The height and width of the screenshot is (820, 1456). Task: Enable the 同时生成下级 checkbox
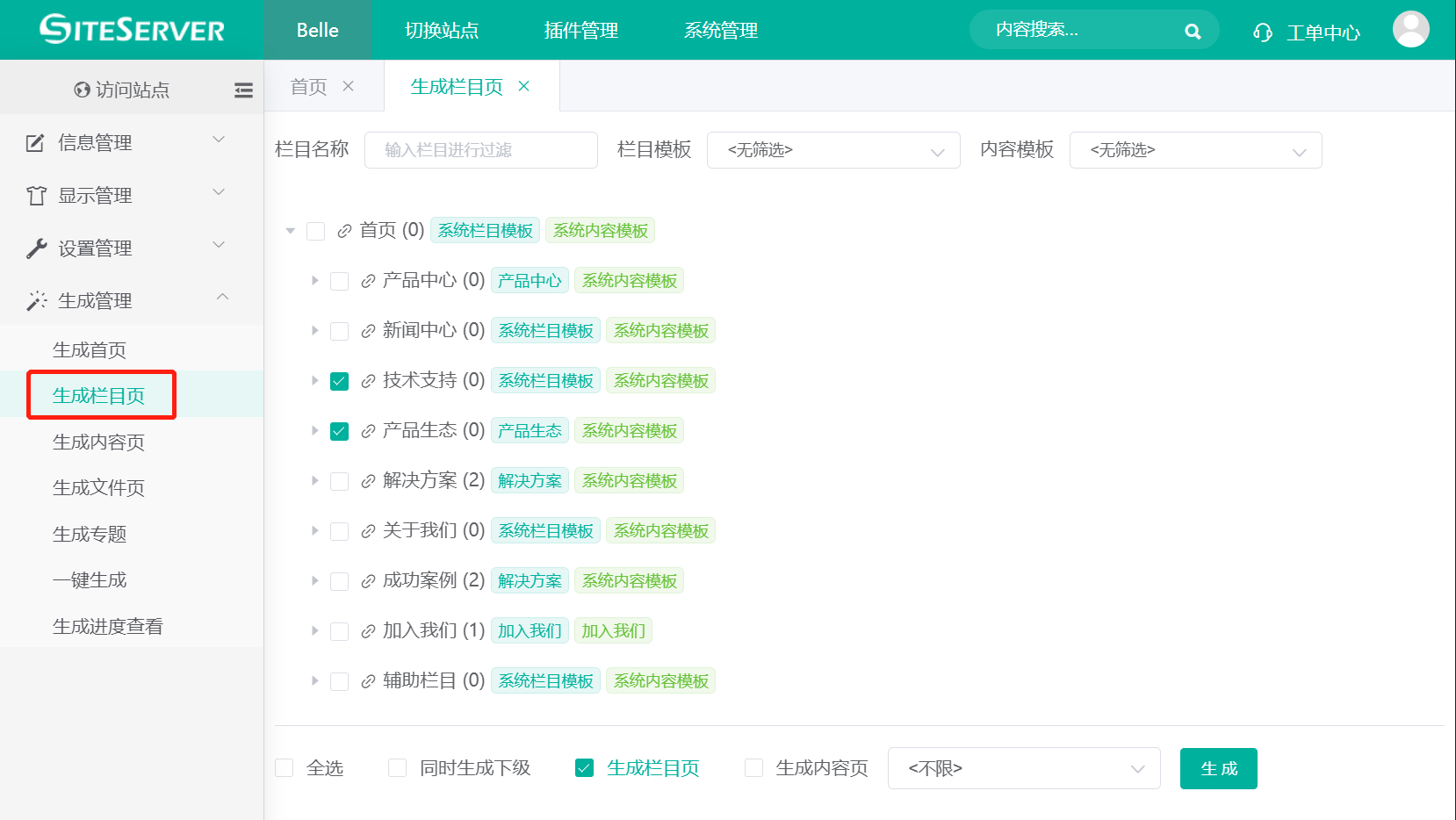point(398,768)
